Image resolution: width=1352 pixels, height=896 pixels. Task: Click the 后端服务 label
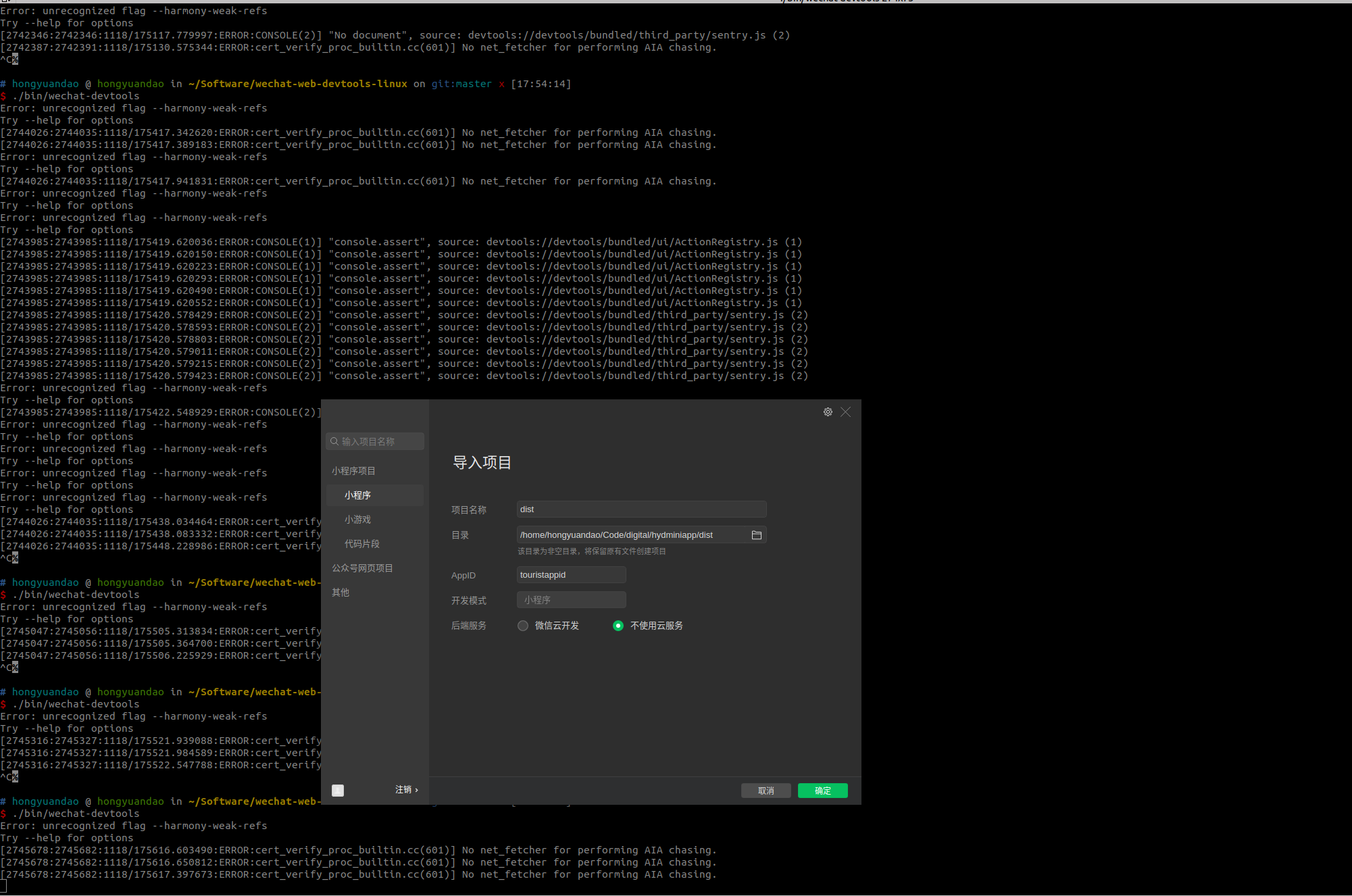point(469,626)
